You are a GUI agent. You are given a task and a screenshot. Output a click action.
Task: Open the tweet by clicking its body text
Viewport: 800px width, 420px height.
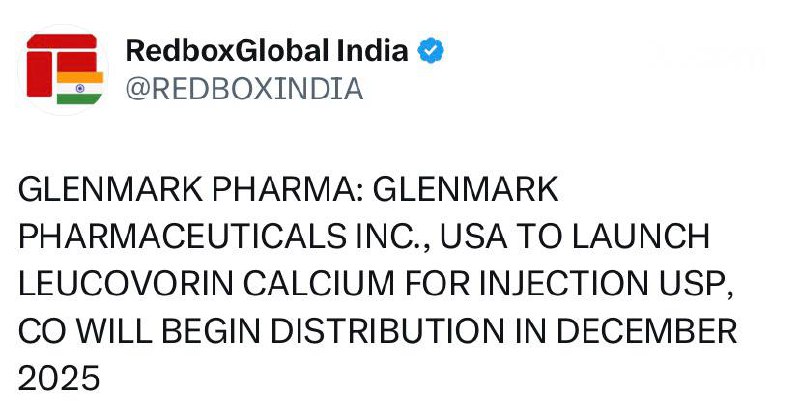pos(380,283)
